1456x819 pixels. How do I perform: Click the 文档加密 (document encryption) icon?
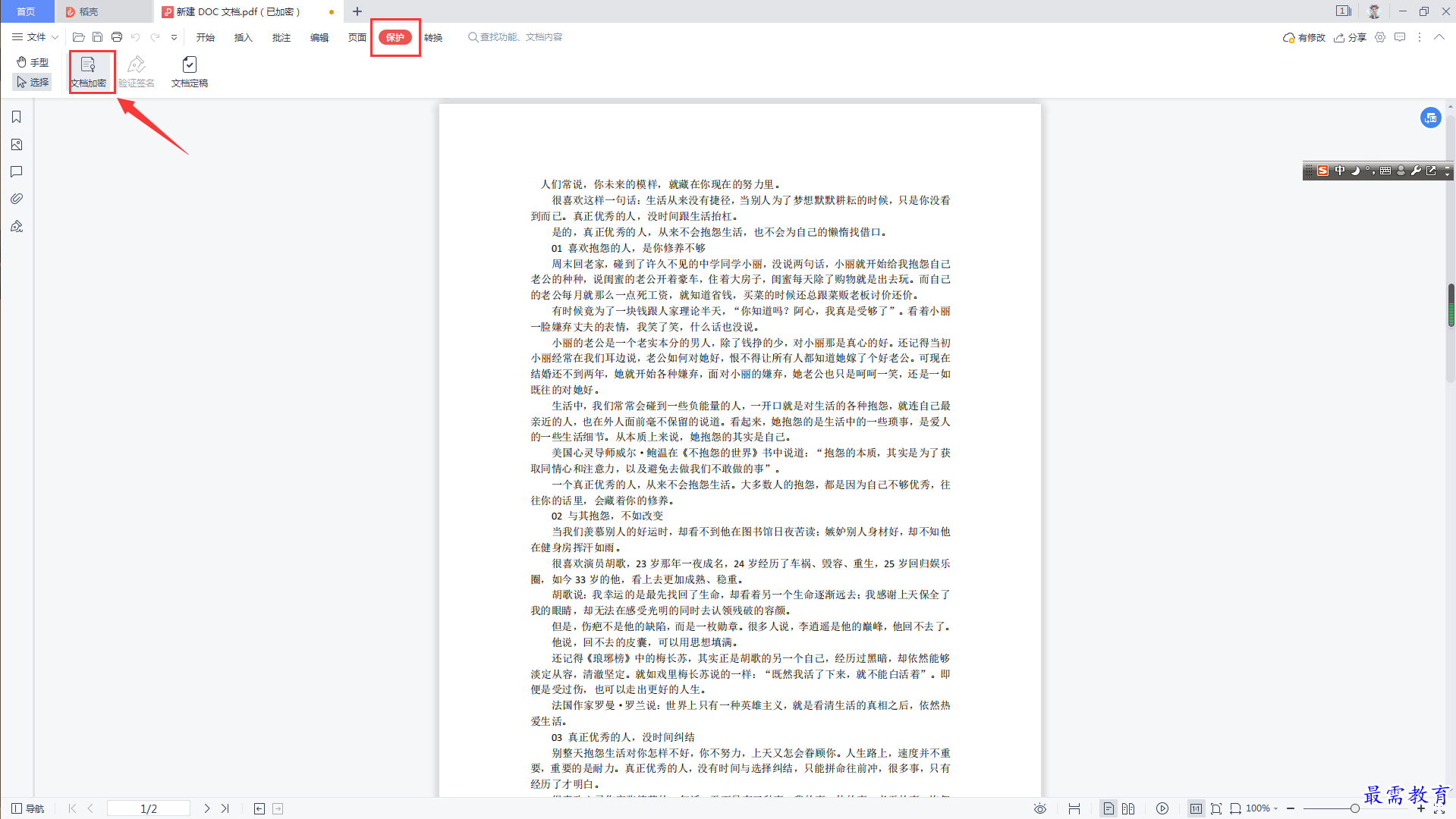point(88,72)
